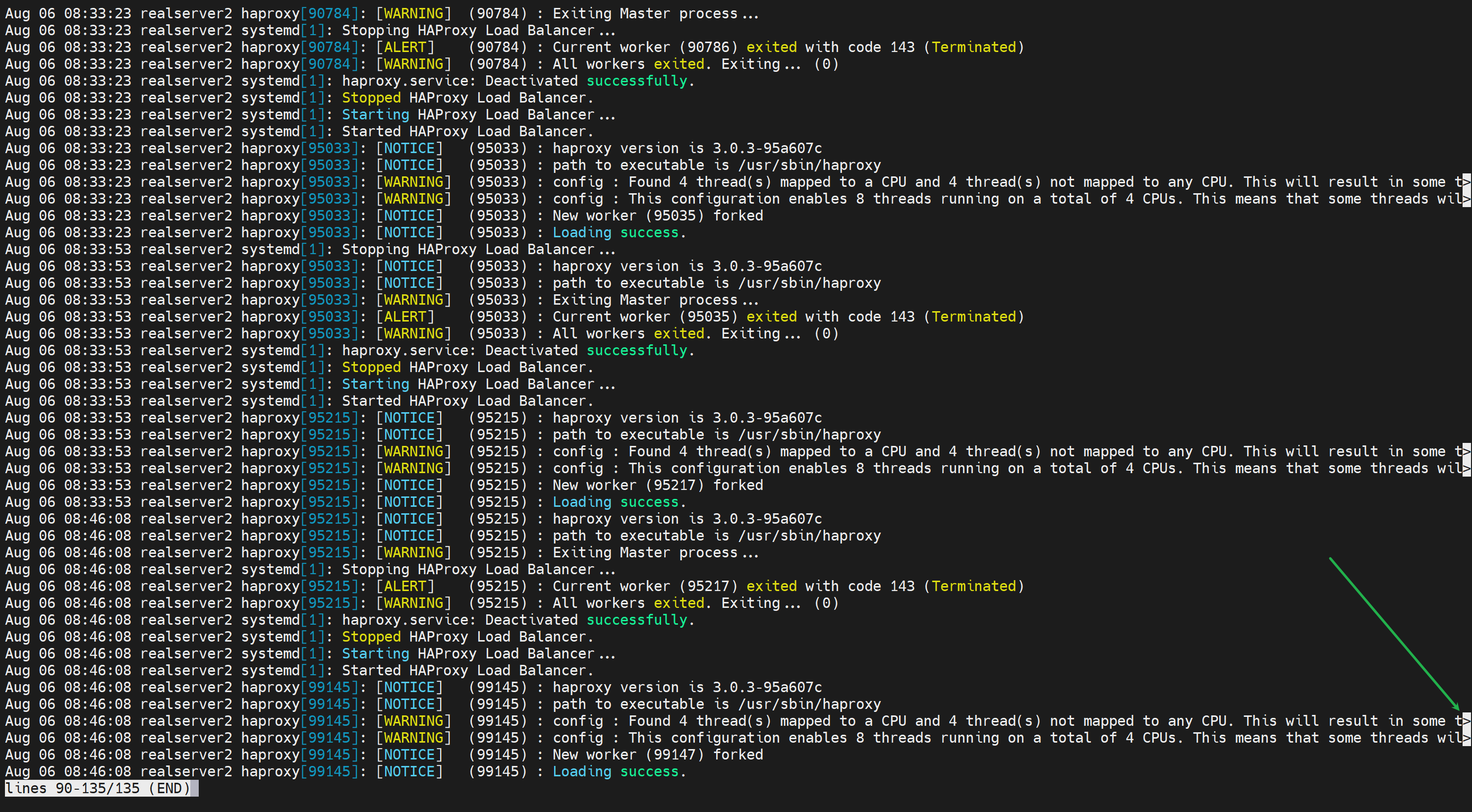Viewport: 1472px width, 812px height.
Task: Click 'New worker (99147) forked' text
Action: click(657, 755)
